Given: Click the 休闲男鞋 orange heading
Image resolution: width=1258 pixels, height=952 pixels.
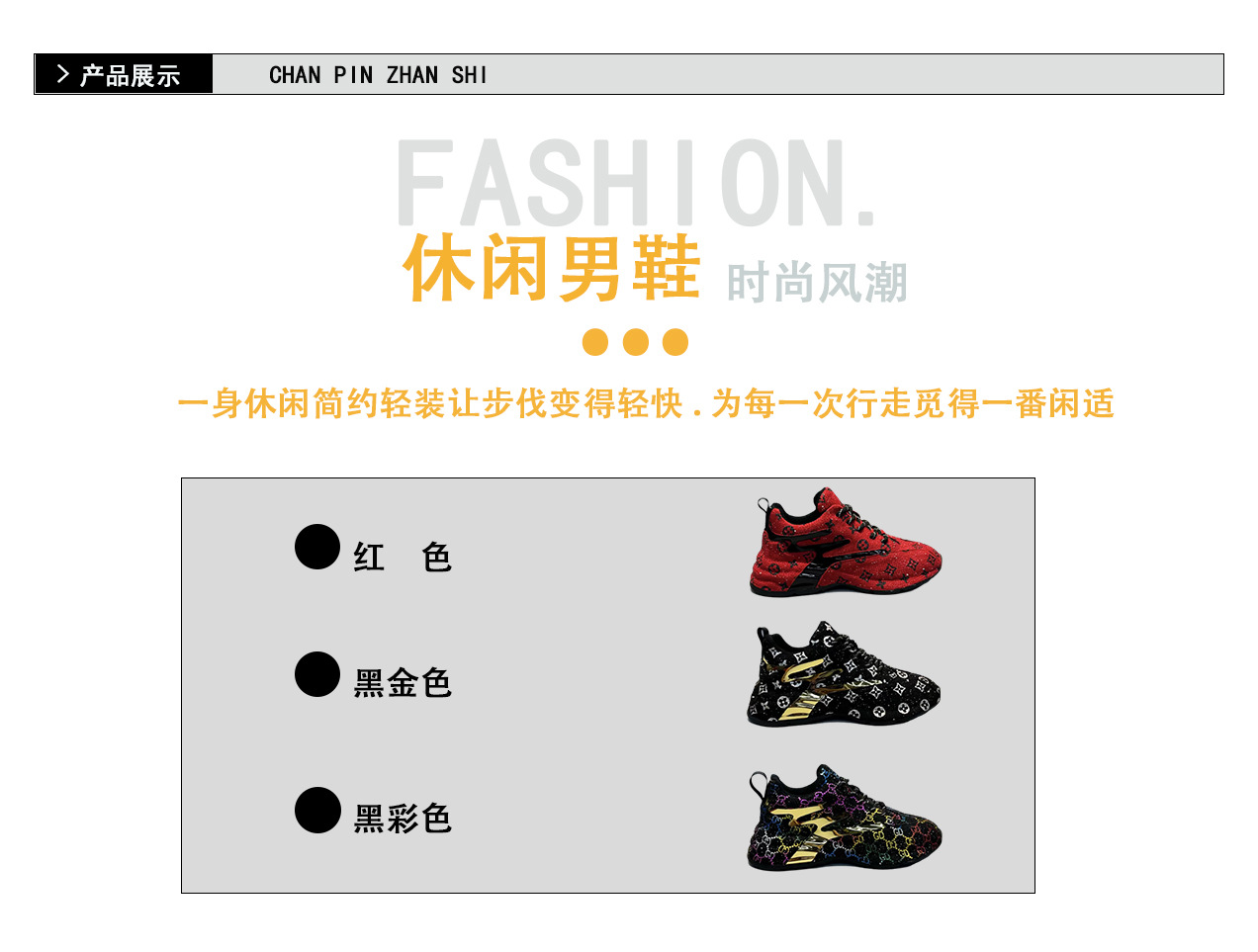Looking at the screenshot, I should [x=552, y=268].
